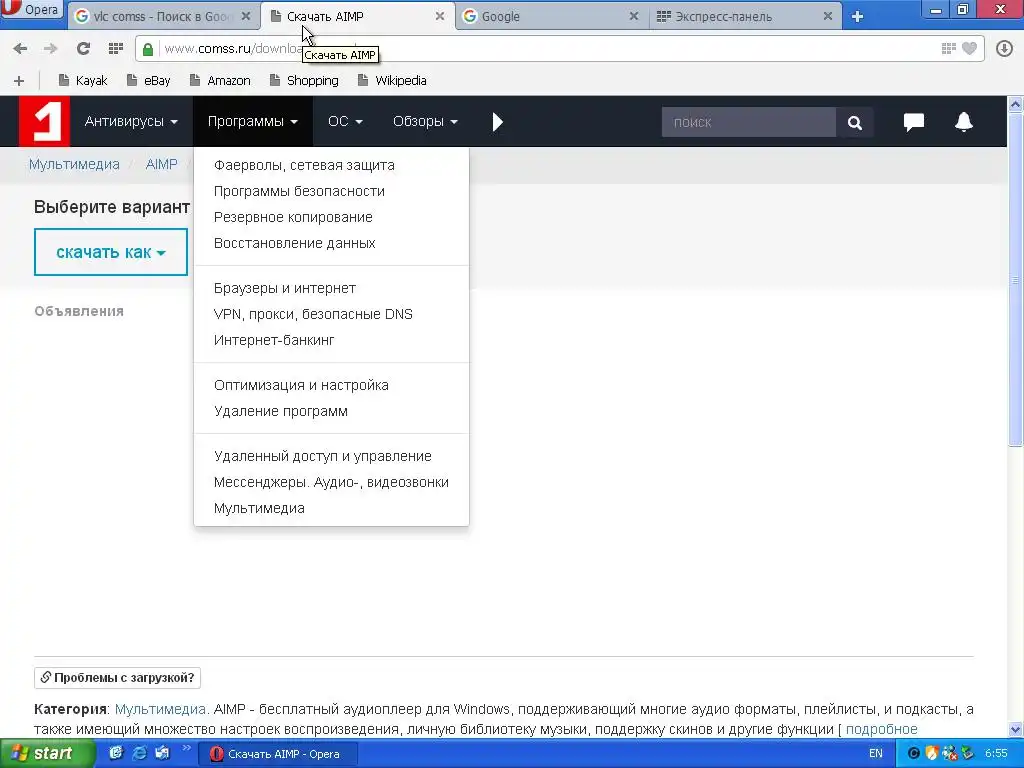
Task: Select VPN, прокси, безопасные DNS item
Action: [x=313, y=315]
